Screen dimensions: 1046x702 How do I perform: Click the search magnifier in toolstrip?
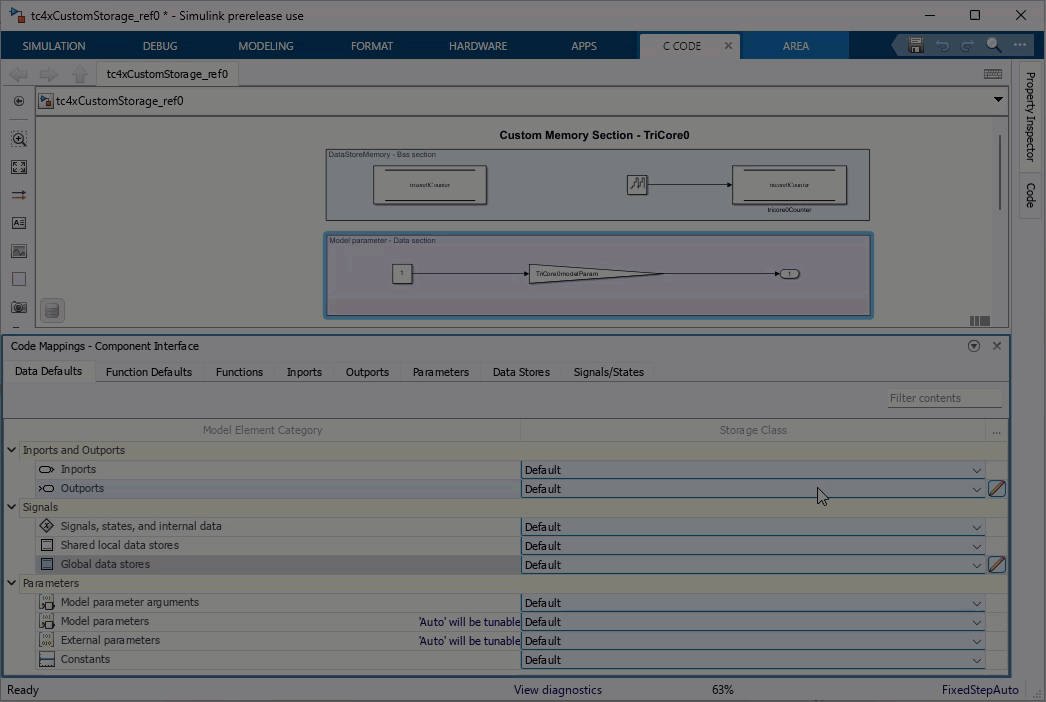[994, 45]
